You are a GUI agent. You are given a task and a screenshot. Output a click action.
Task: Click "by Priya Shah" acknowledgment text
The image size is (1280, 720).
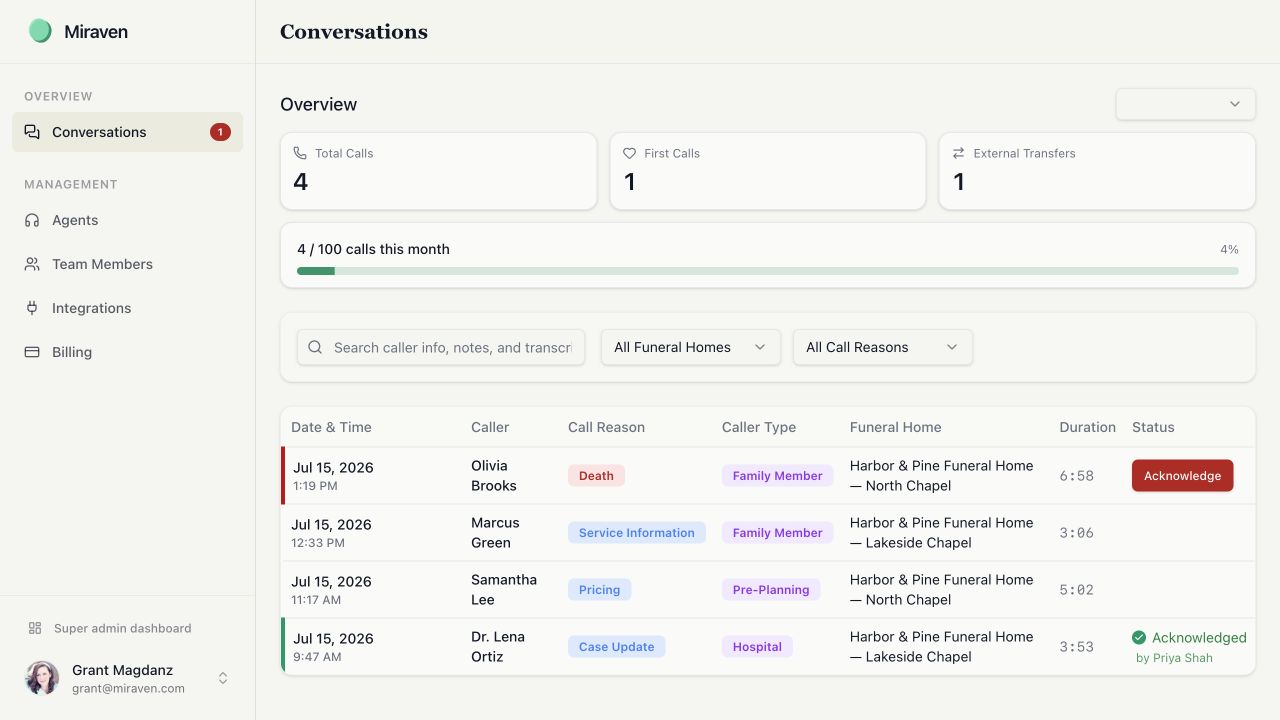1174,658
